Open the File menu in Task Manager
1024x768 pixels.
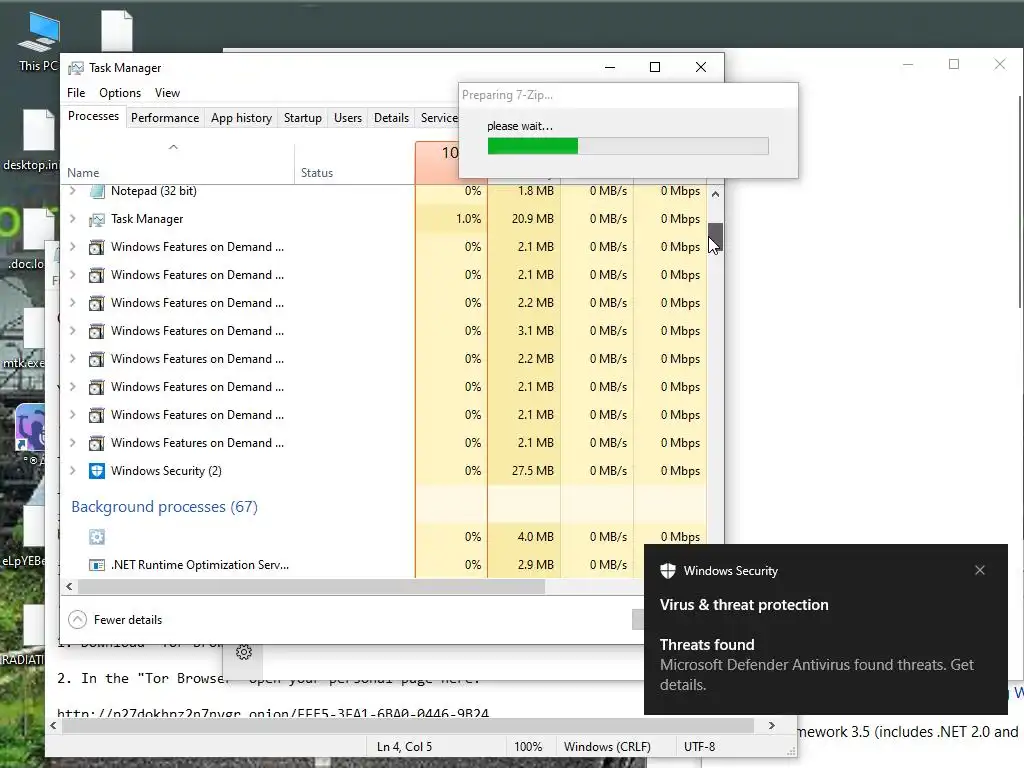[76, 93]
